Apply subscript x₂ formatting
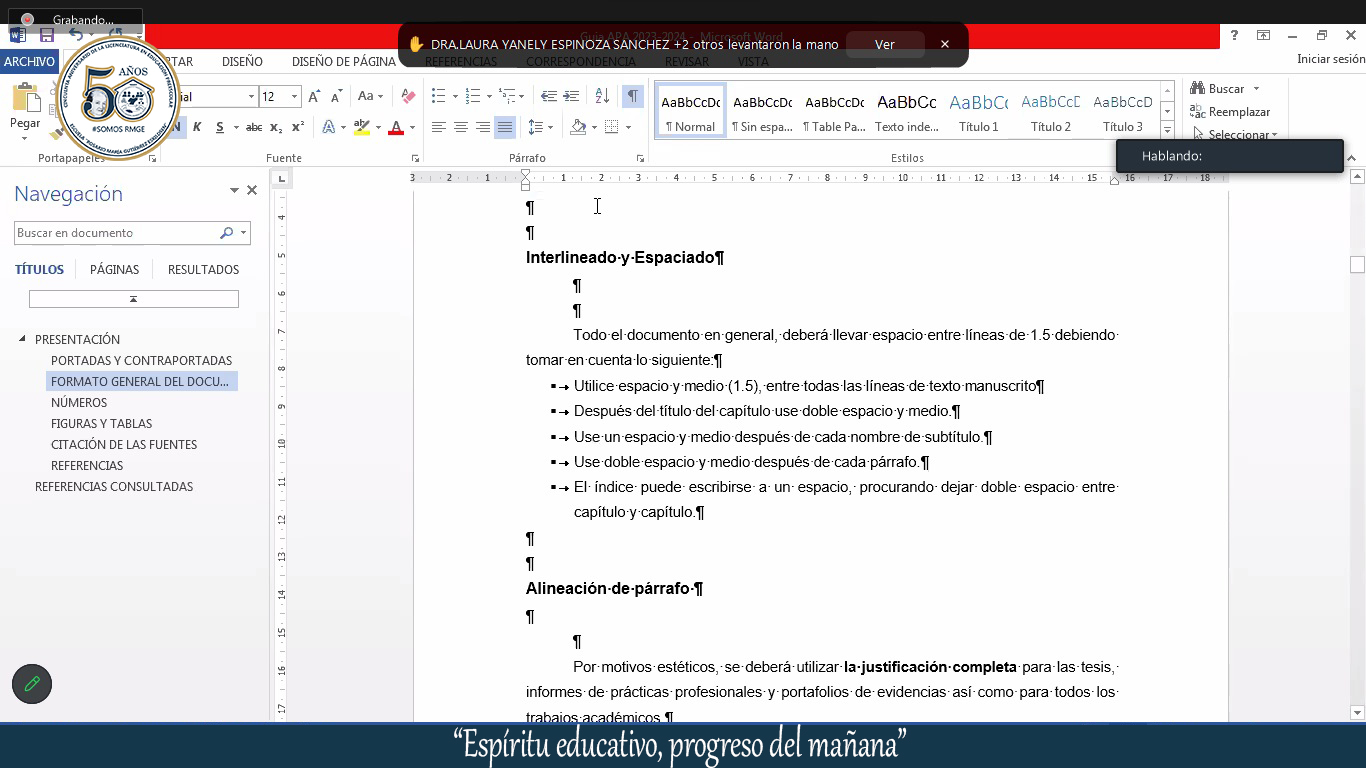This screenshot has width=1366, height=768. pos(277,127)
